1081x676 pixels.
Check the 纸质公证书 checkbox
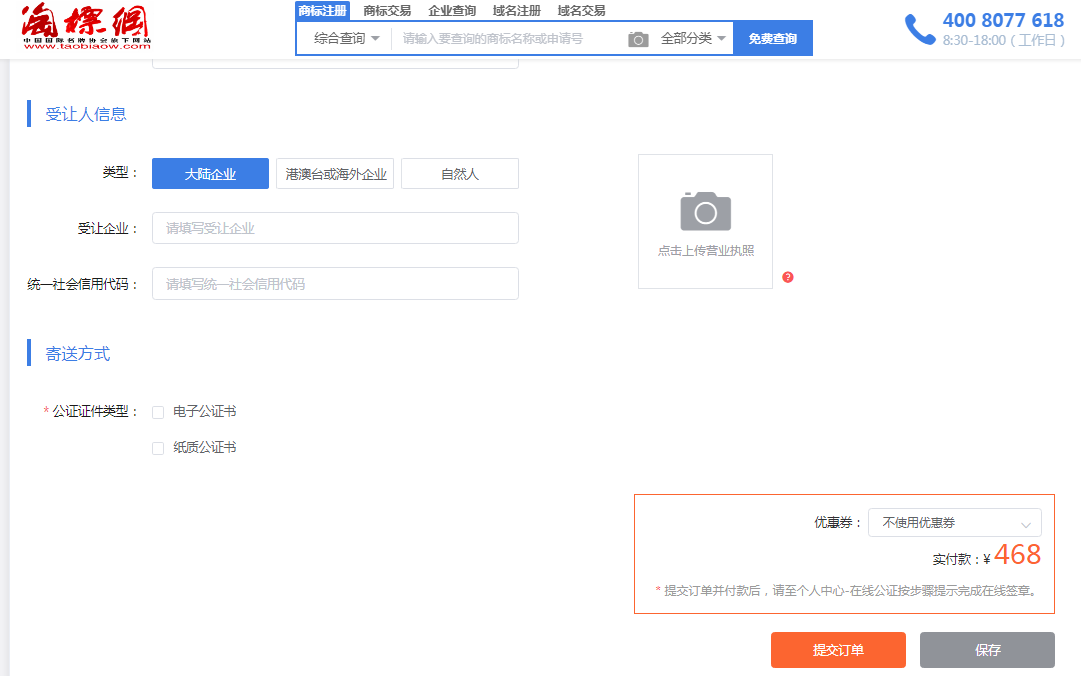[x=158, y=448]
